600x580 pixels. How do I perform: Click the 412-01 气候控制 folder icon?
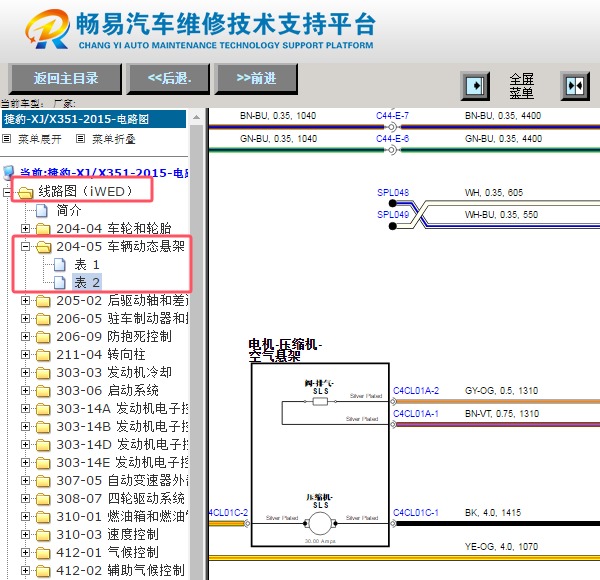click(43, 552)
